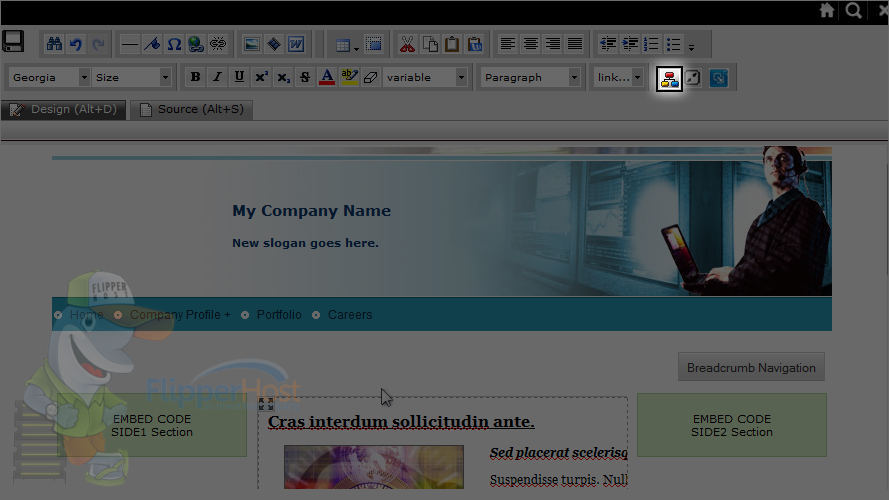The height and width of the screenshot is (500, 889).
Task: Insert an image into the page
Action: [x=252, y=44]
